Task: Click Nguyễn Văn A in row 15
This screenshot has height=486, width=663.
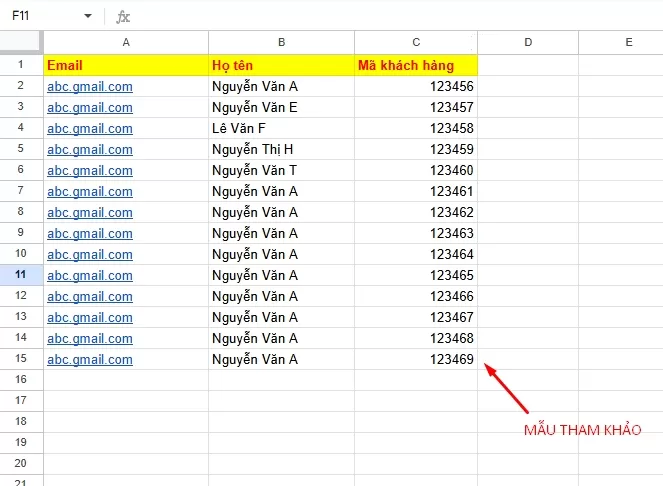Action: coord(282,359)
